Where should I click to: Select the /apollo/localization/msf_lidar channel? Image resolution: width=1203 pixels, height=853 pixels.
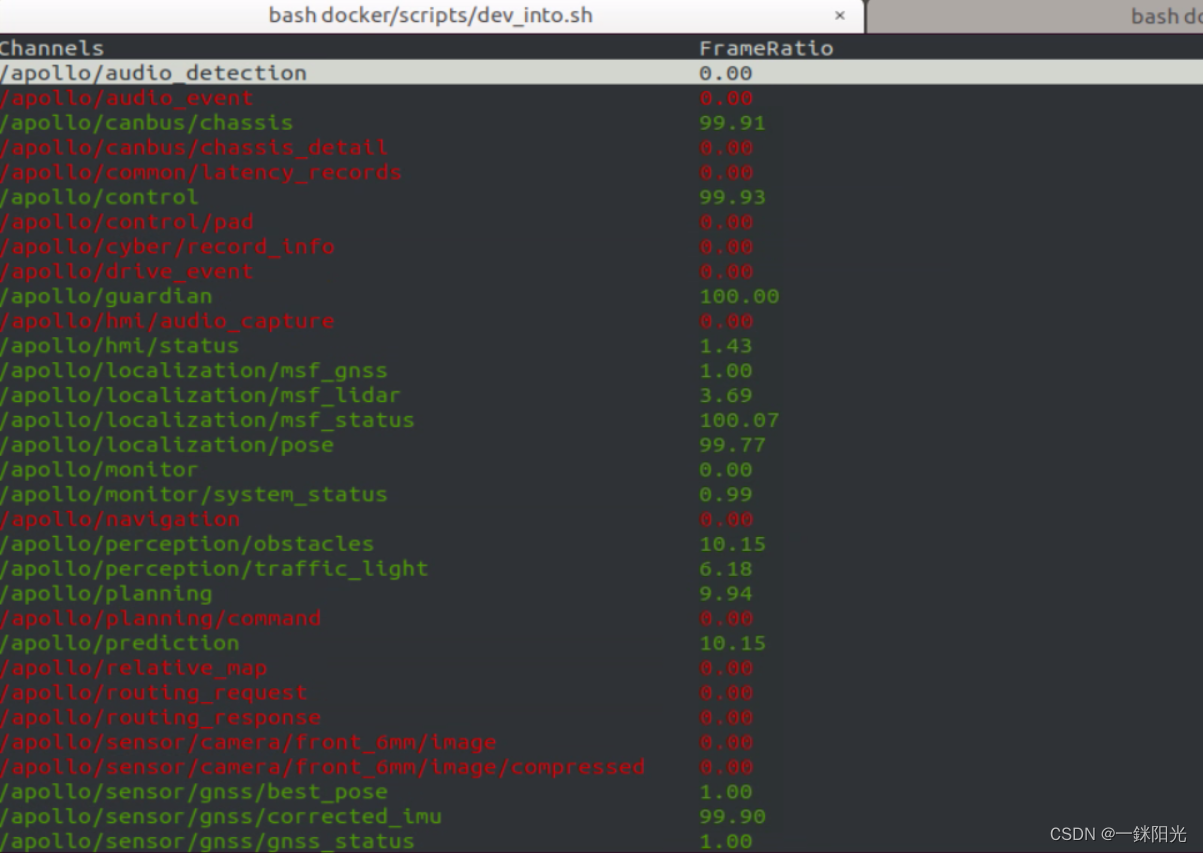[x=201, y=395]
